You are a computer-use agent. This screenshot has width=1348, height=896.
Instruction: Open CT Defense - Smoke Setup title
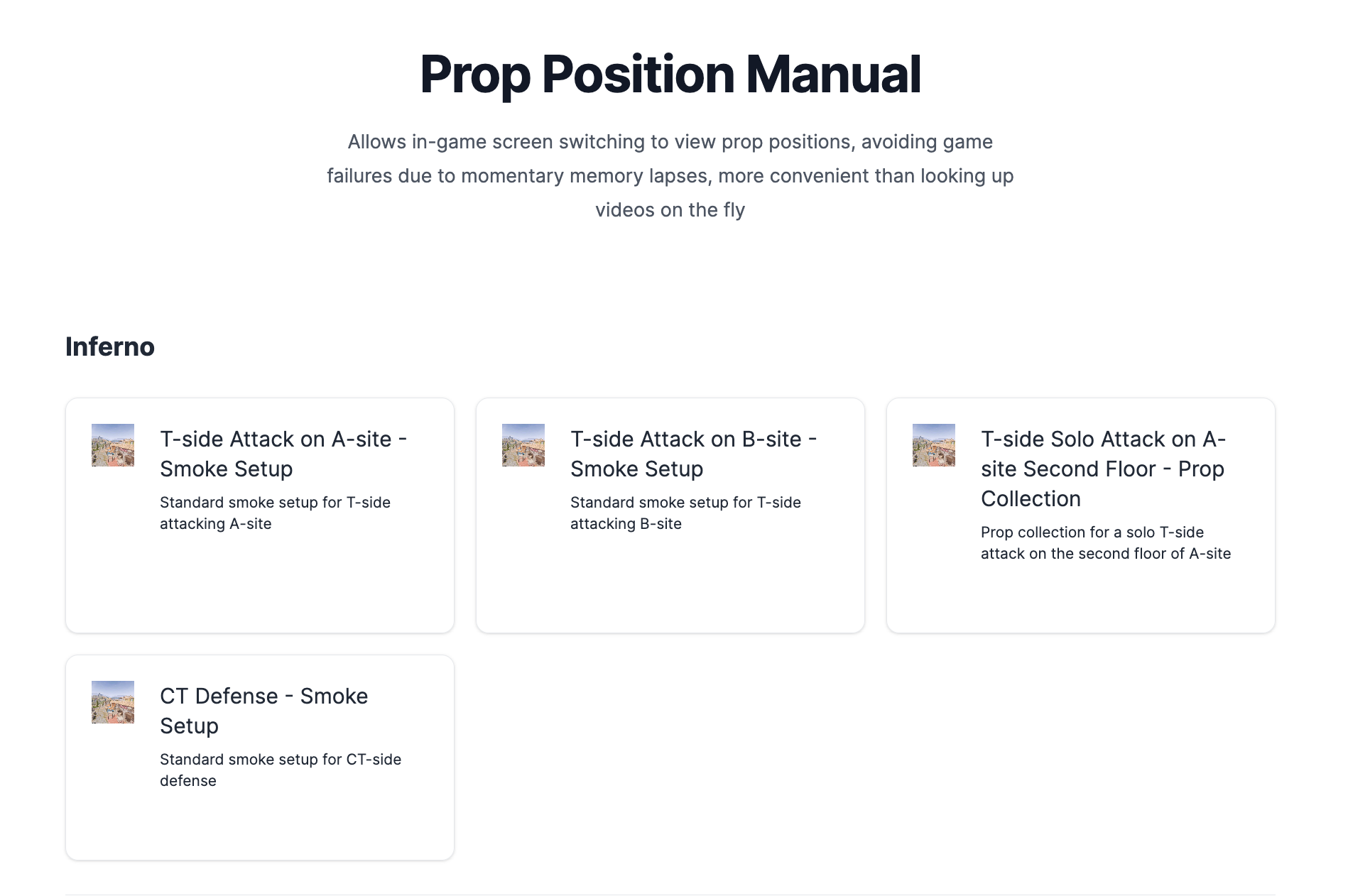(x=264, y=711)
